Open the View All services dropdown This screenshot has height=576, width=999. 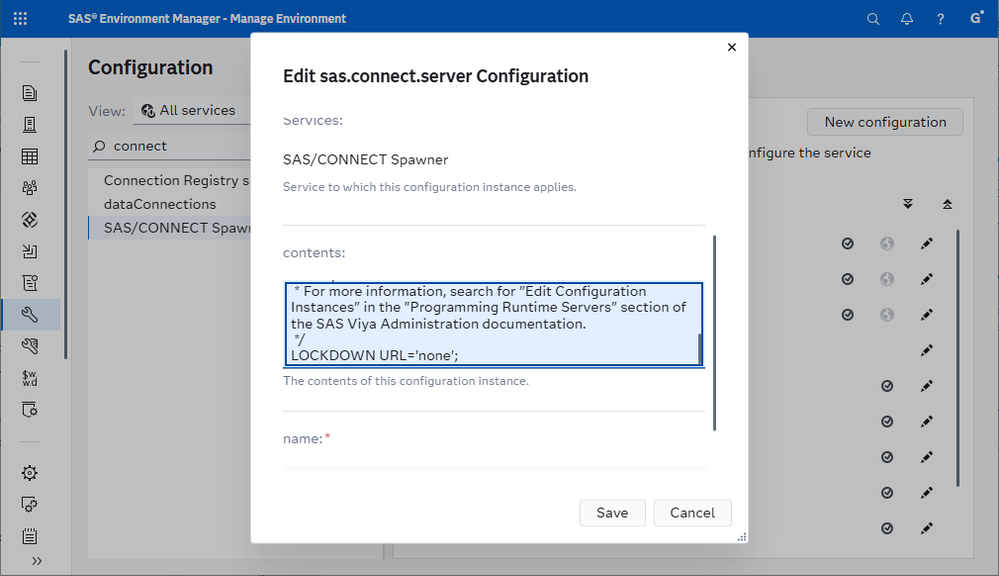pyautogui.click(x=192, y=111)
